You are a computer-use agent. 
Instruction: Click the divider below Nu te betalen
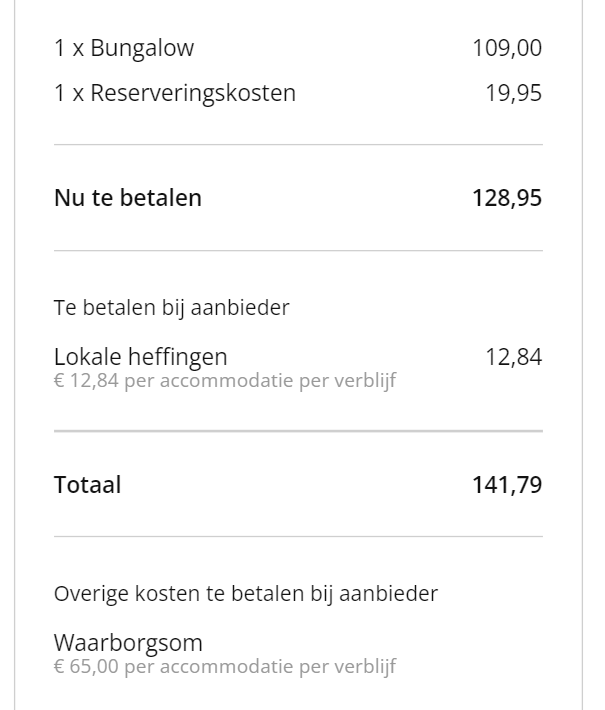(x=298, y=250)
